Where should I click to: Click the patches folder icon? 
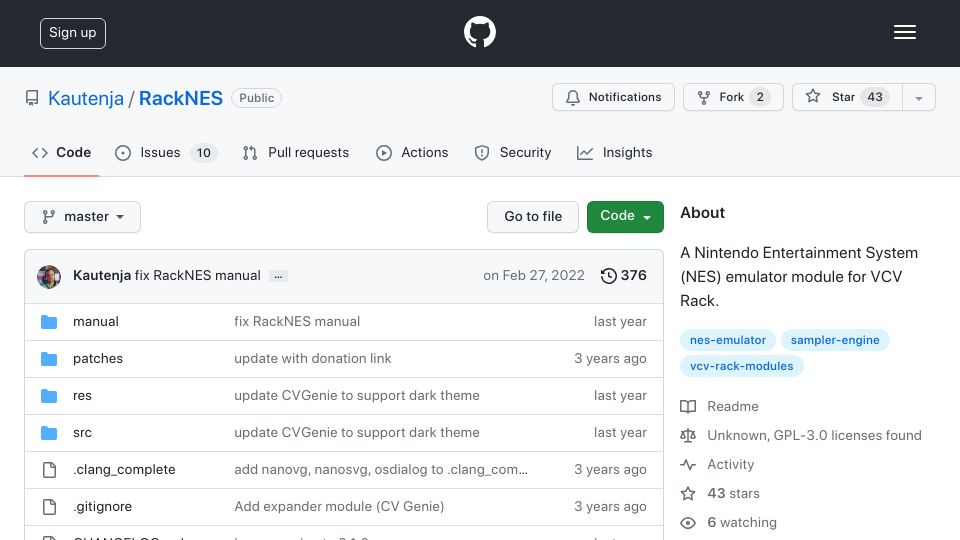click(49, 359)
